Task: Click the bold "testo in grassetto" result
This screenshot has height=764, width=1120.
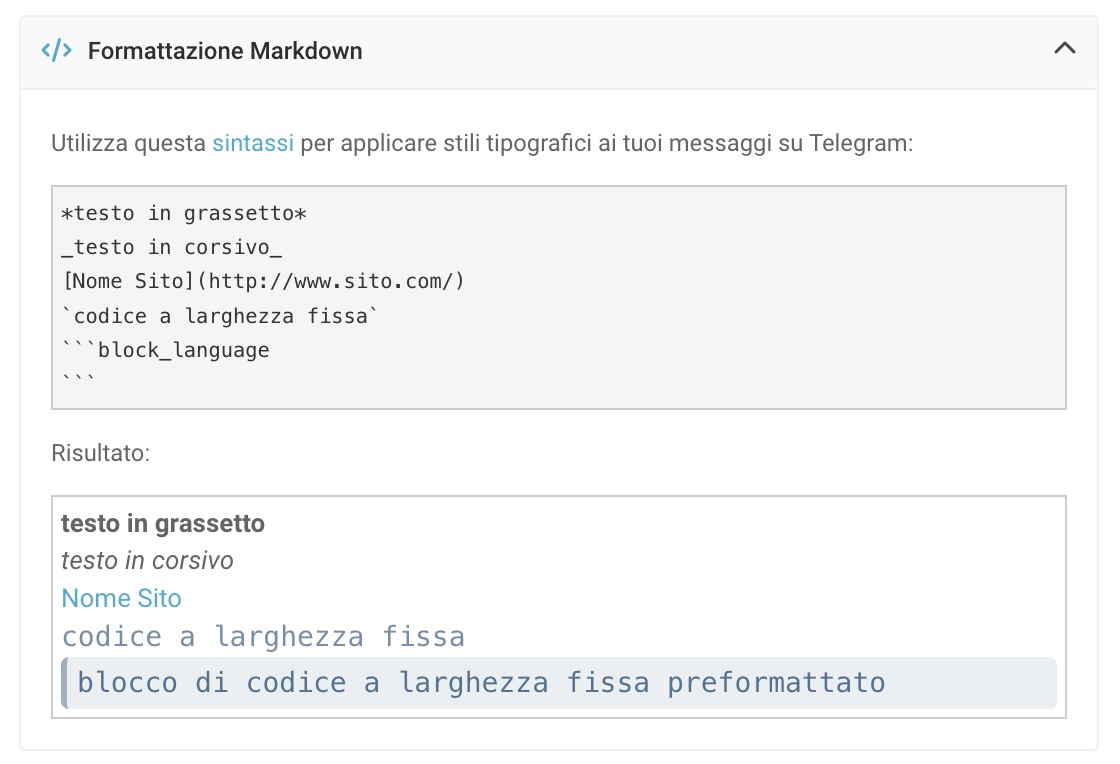Action: 163,523
